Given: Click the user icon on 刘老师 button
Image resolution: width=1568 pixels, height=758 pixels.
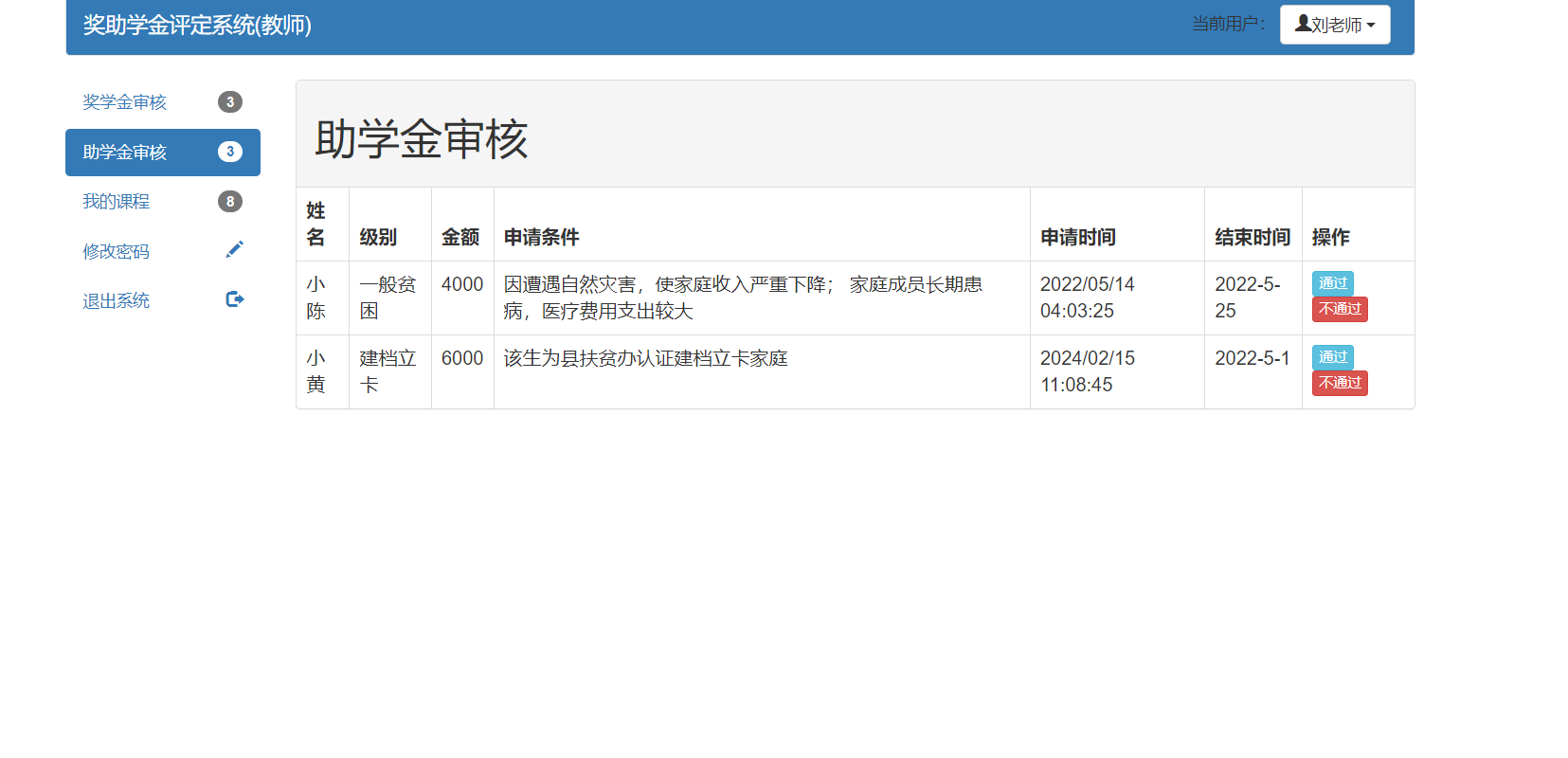Looking at the screenshot, I should tap(1304, 23).
